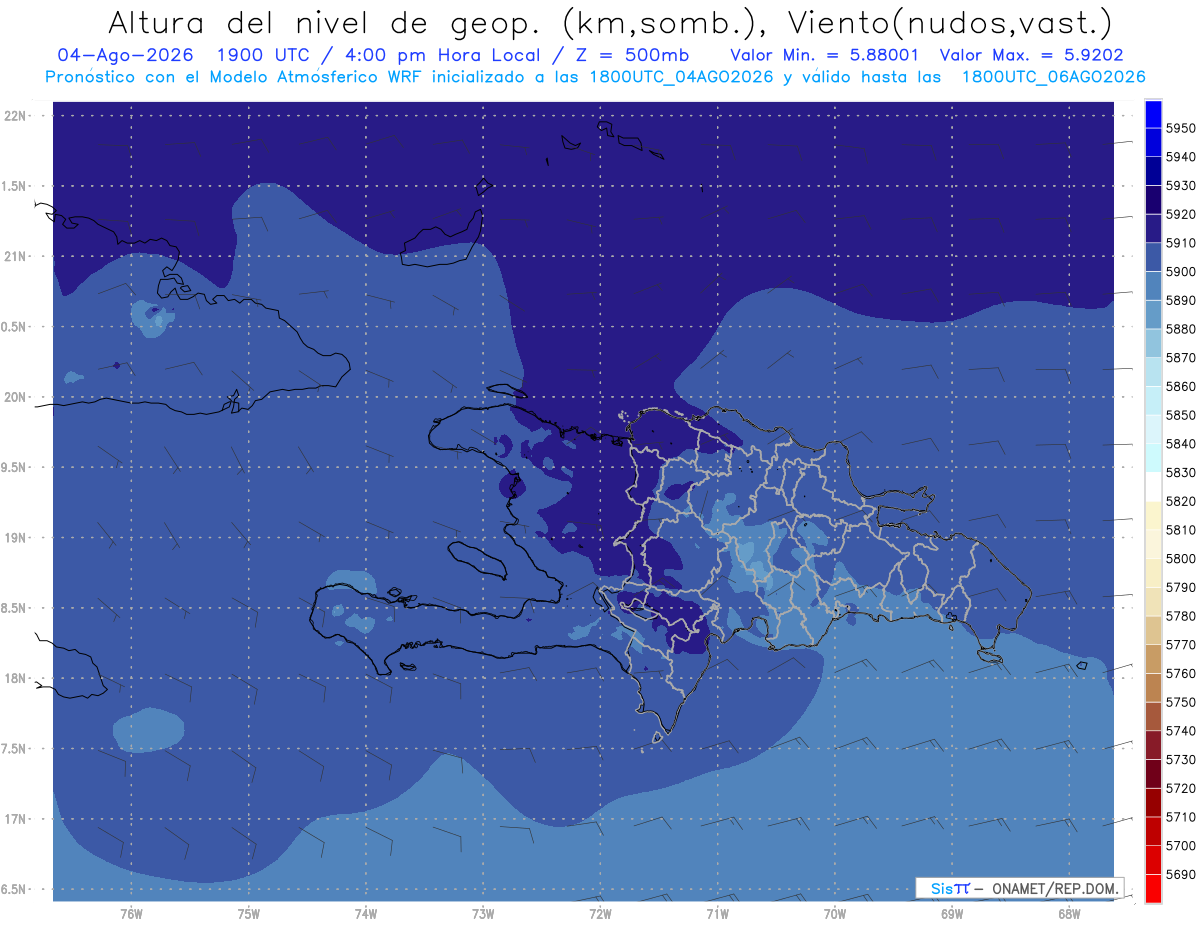
Task: Click the '5930' legend value
Action: (x=1181, y=186)
